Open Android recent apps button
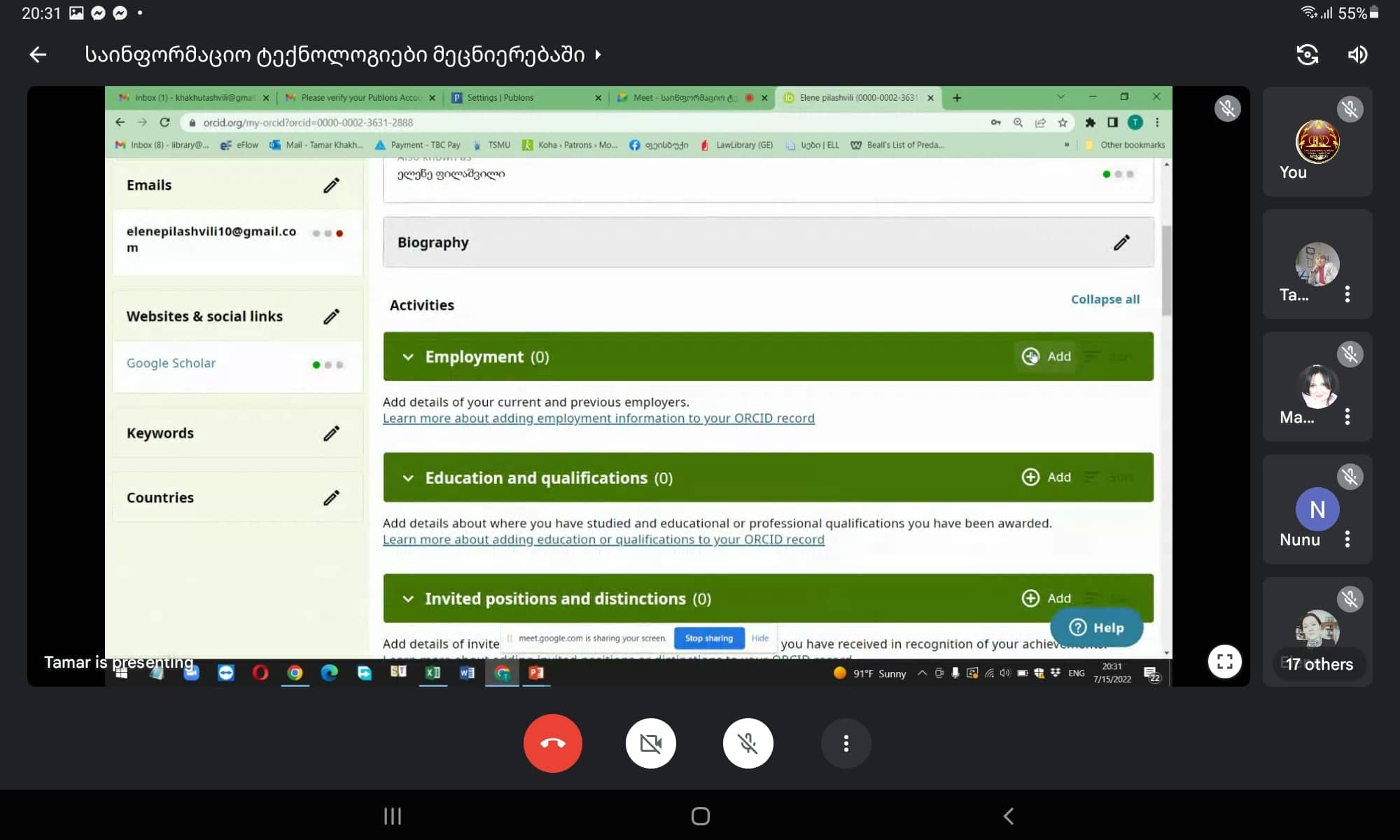Image resolution: width=1400 pixels, height=840 pixels. click(x=392, y=816)
